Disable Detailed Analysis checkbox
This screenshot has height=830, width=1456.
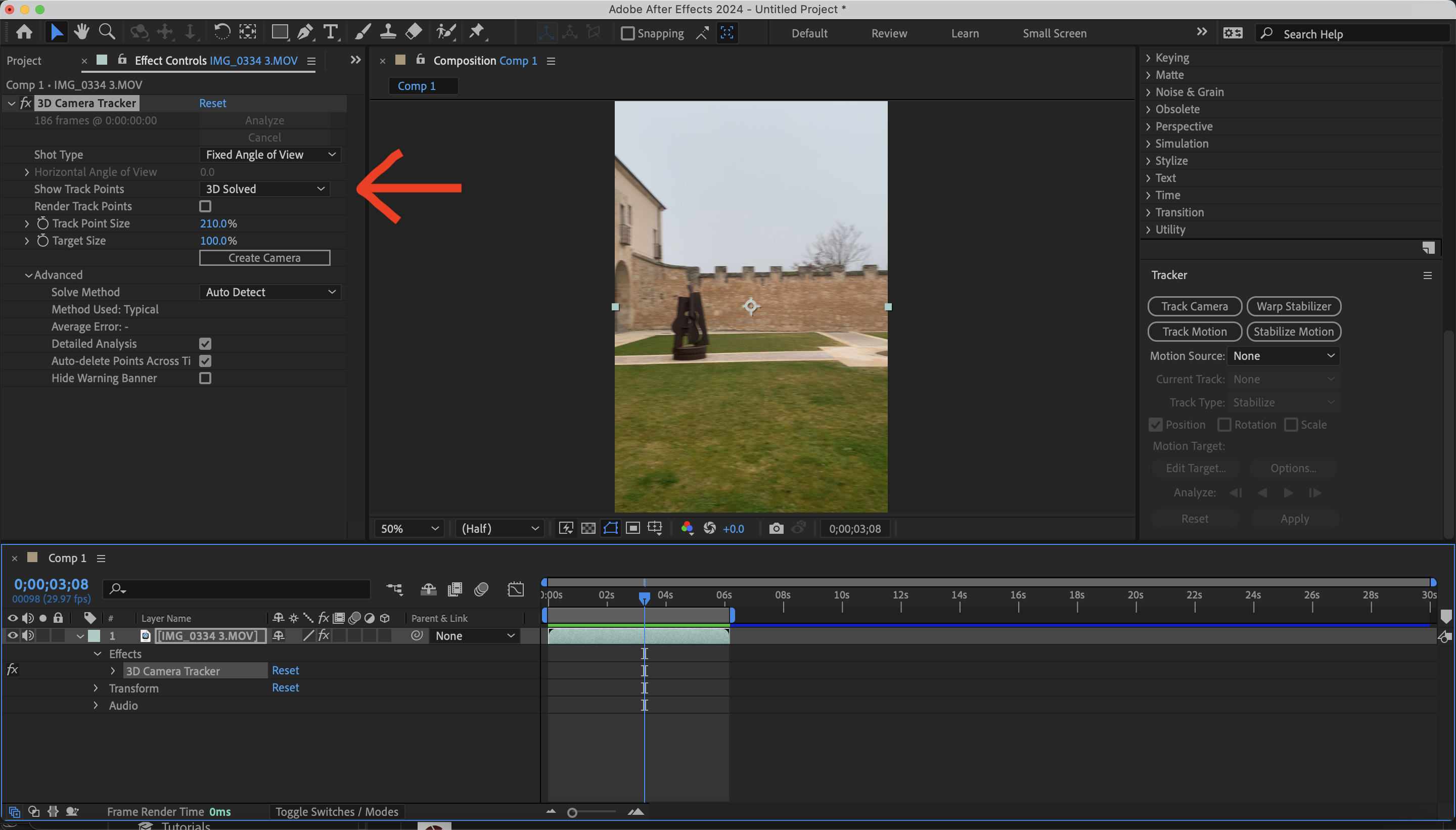[205, 344]
